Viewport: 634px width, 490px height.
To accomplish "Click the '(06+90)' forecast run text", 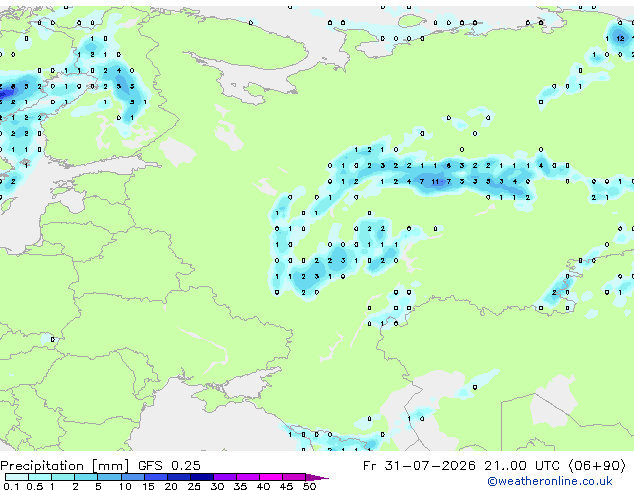I will pyautogui.click(x=597, y=466).
